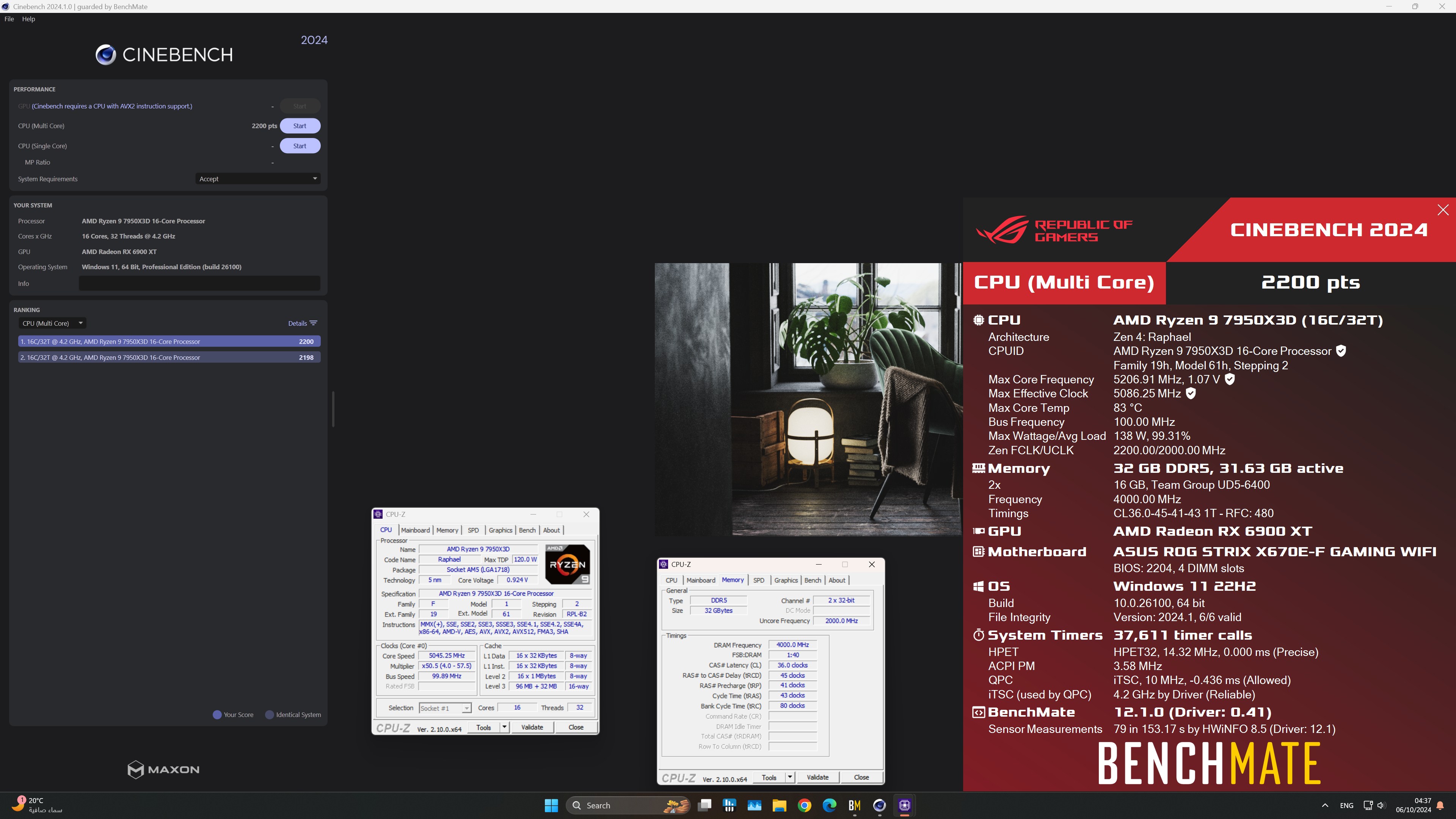Screen dimensions: 1456x819
Task: Open About tab in CPU-Z timings window
Action: click(x=836, y=580)
